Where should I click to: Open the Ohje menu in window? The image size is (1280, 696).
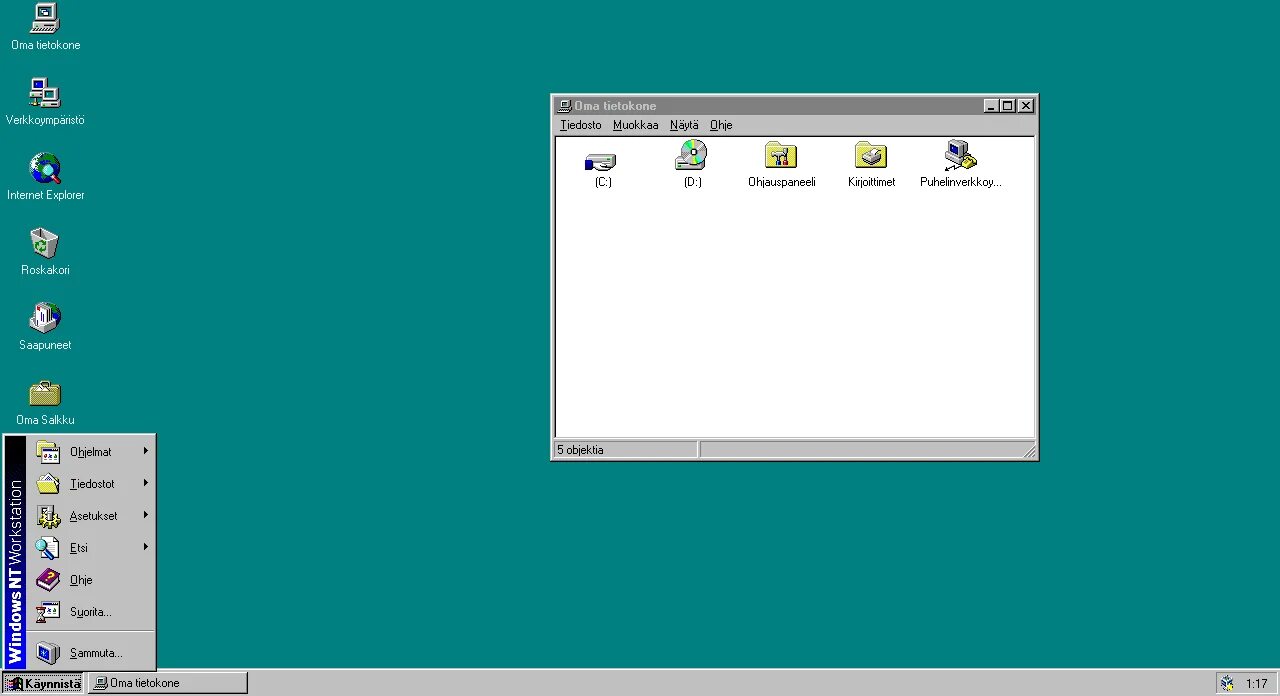coord(721,125)
